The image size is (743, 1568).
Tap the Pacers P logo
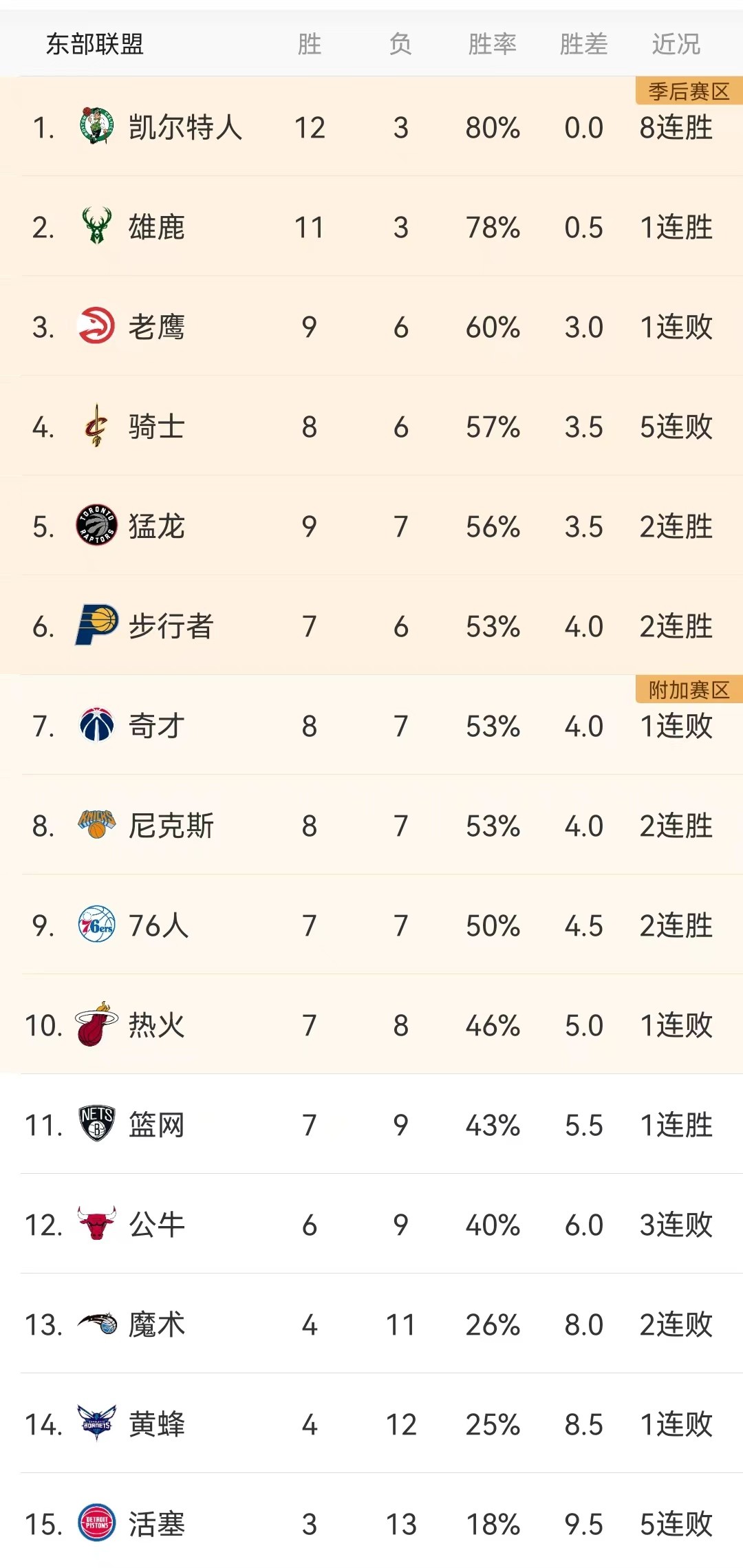click(96, 625)
